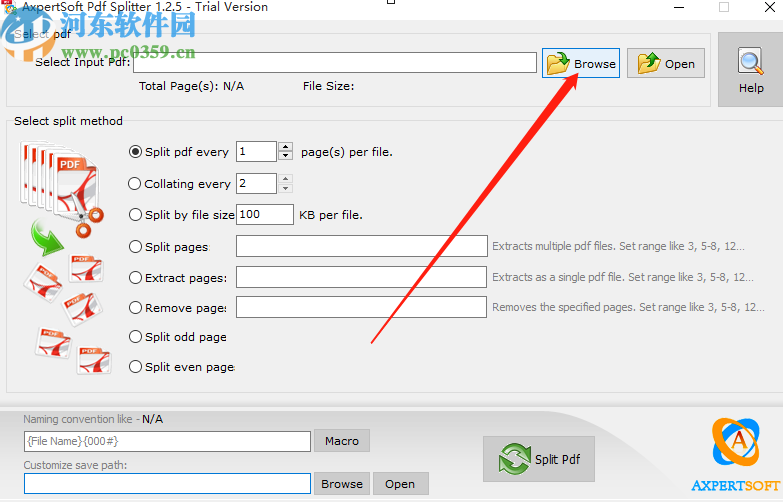Decrease 'Split pdf every' page count with down arrow

[285, 156]
